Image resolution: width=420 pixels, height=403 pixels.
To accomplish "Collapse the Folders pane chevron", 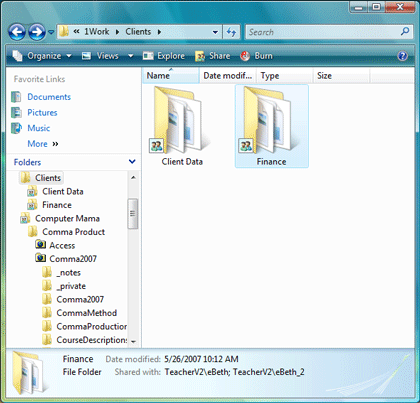I will 132,162.
